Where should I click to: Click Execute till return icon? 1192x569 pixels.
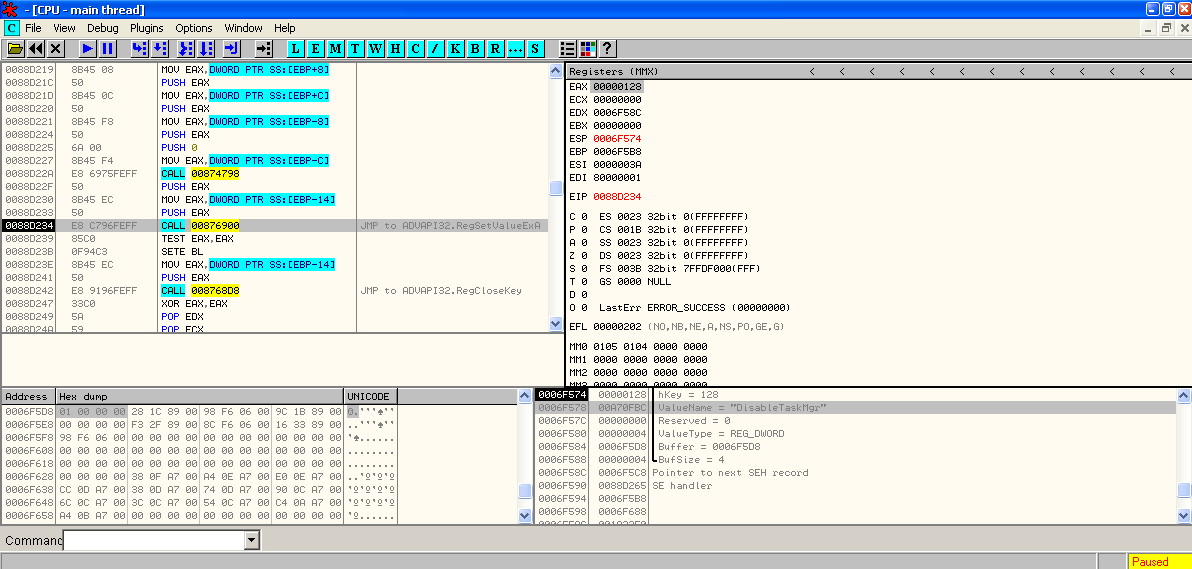(x=231, y=49)
